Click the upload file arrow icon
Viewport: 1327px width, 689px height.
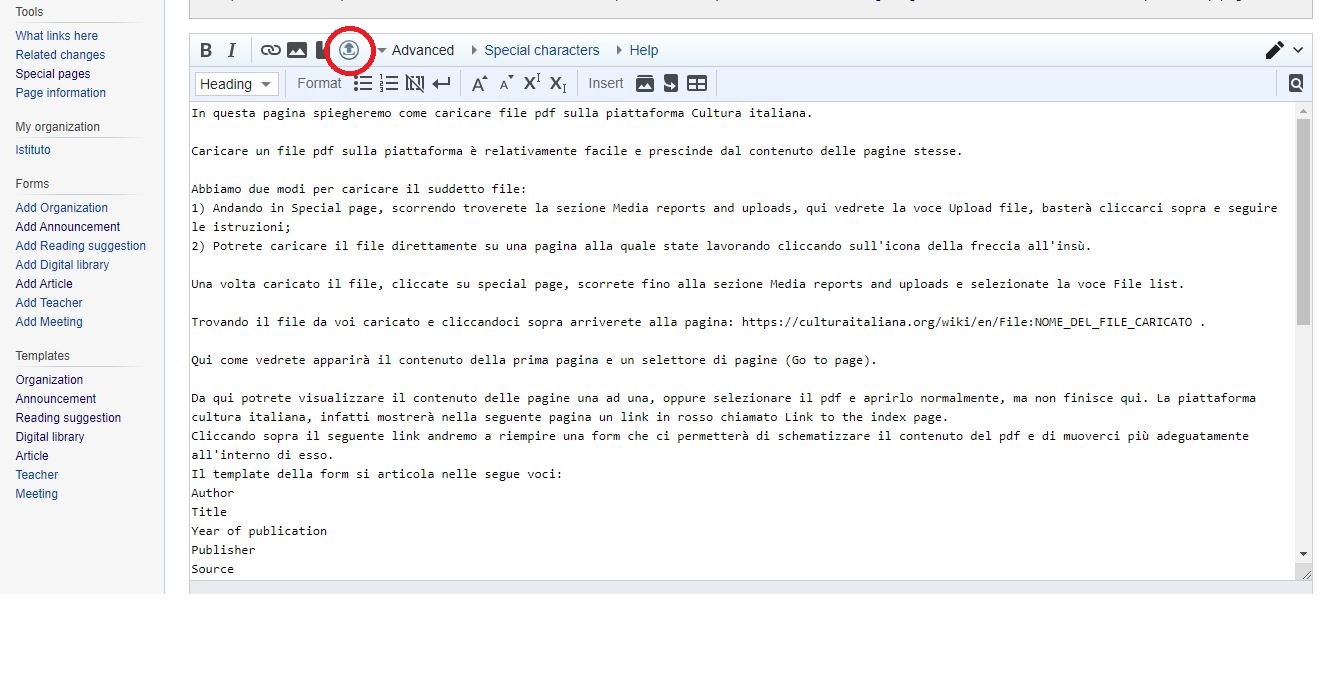pyautogui.click(x=349, y=50)
